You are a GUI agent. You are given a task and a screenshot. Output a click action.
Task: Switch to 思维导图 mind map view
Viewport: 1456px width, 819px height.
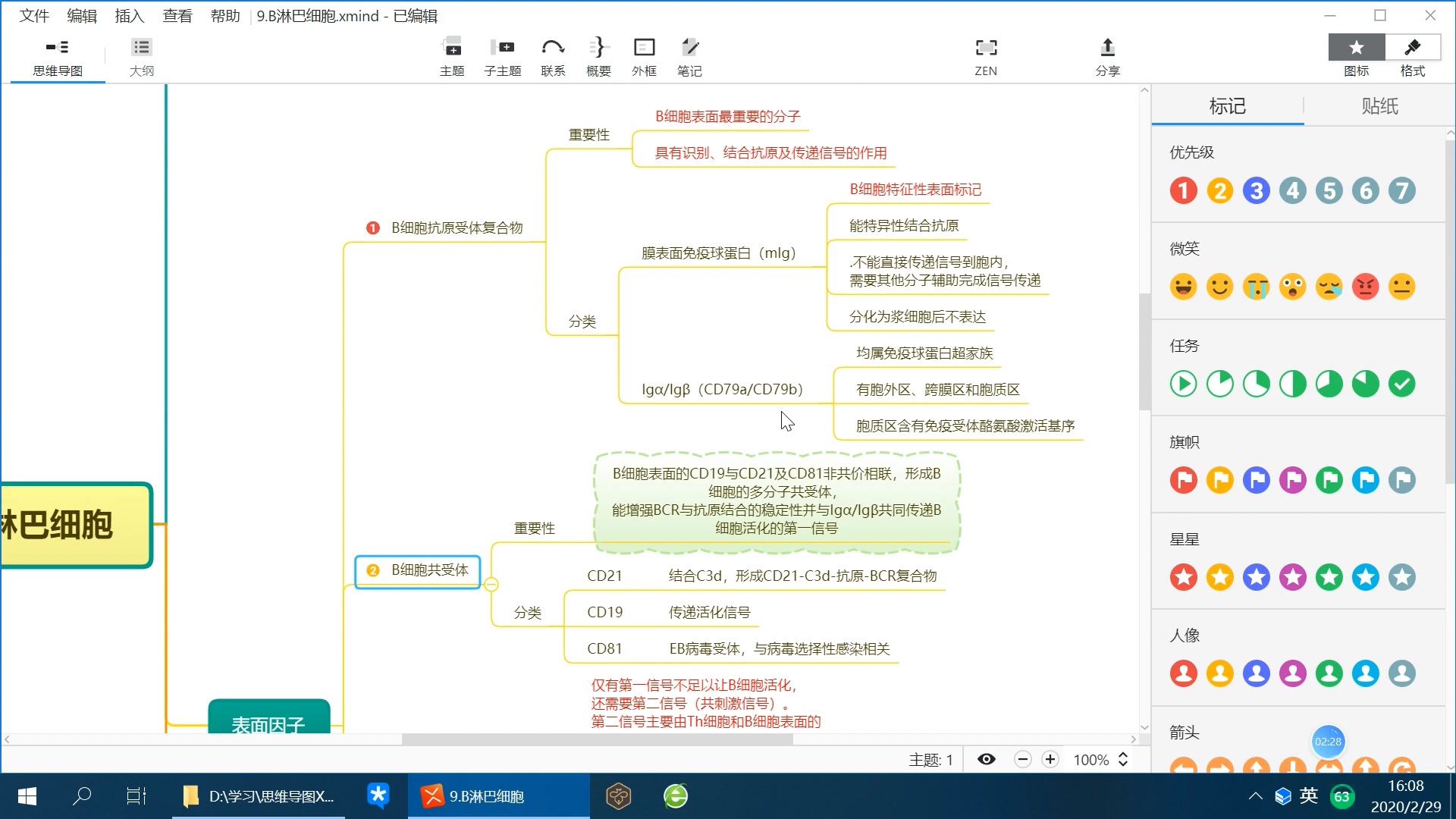(58, 57)
